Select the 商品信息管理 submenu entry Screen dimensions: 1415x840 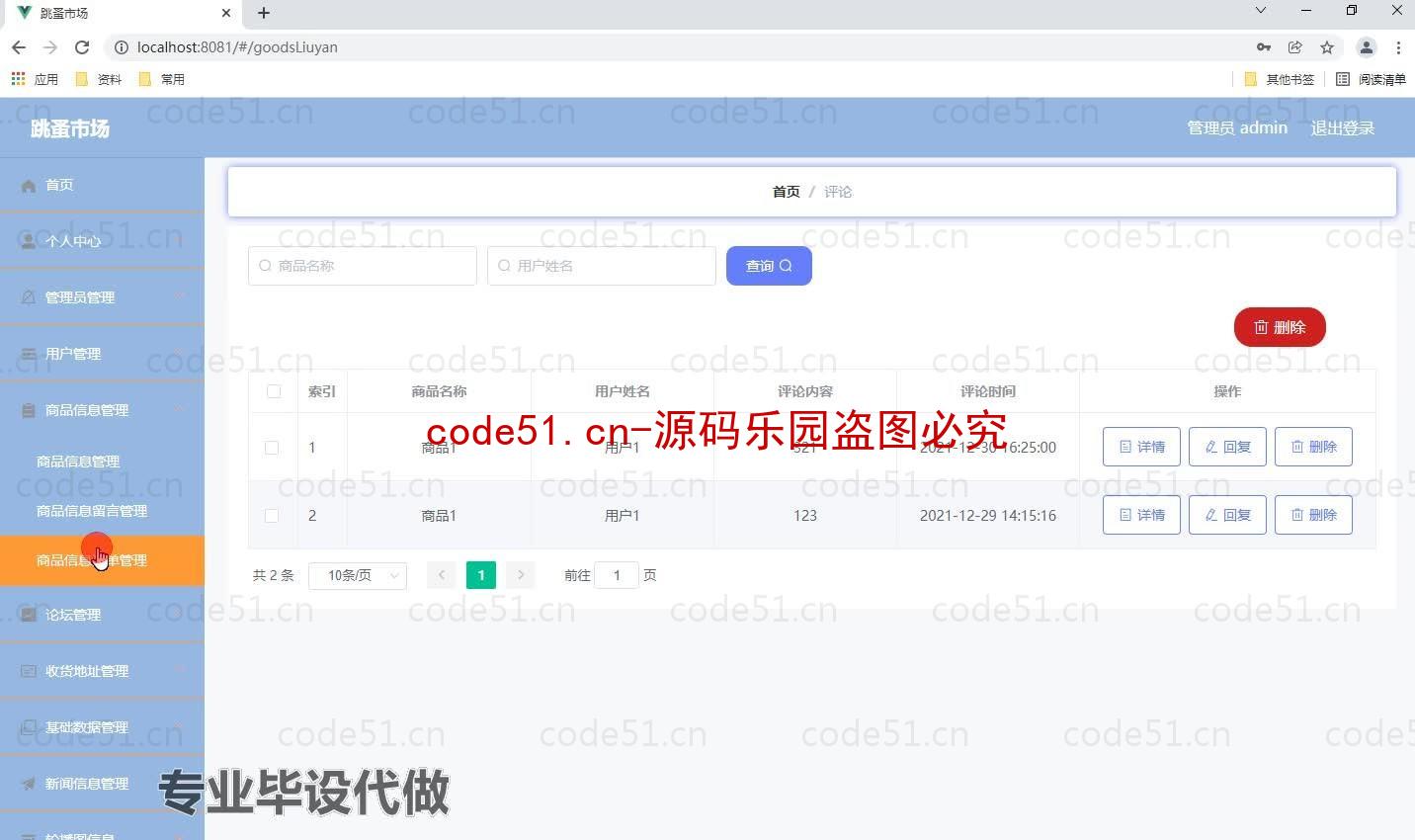coord(102,462)
